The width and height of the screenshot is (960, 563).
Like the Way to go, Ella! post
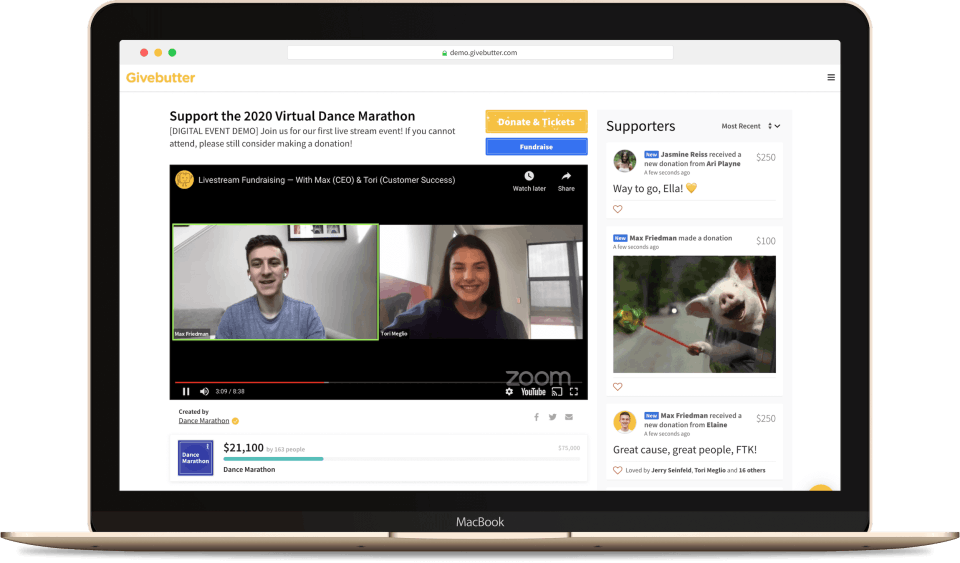(618, 209)
